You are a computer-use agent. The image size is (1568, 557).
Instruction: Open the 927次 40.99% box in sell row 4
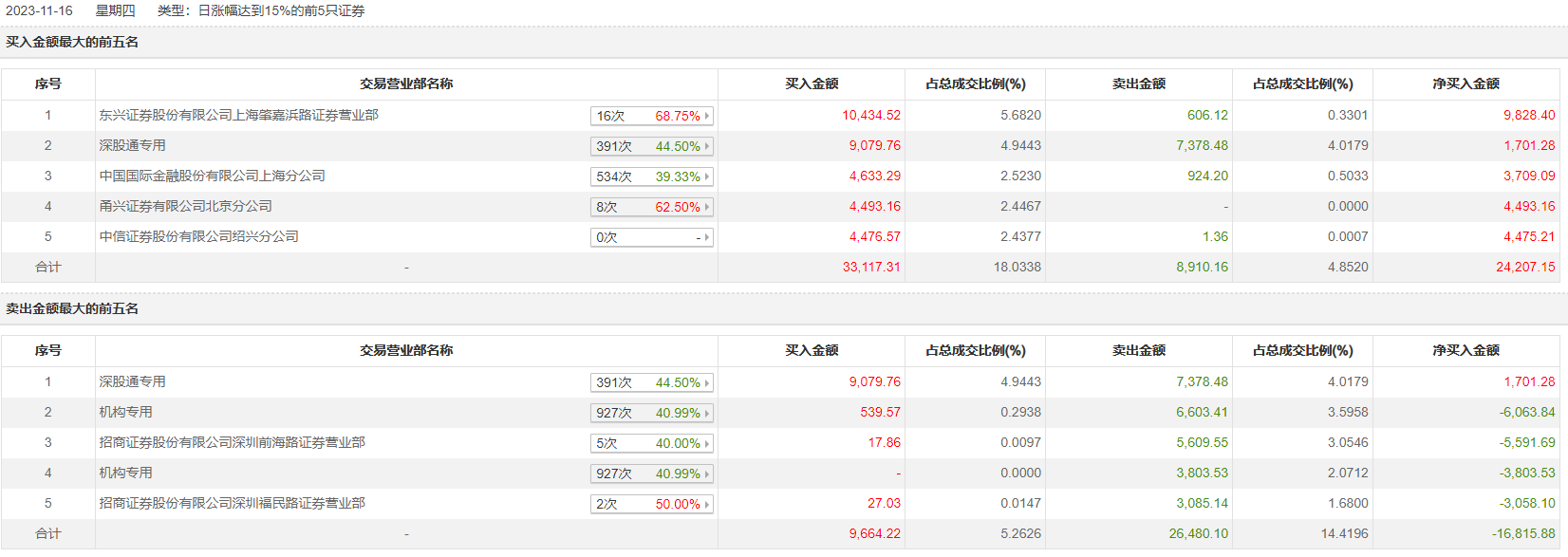pyautogui.click(x=651, y=473)
